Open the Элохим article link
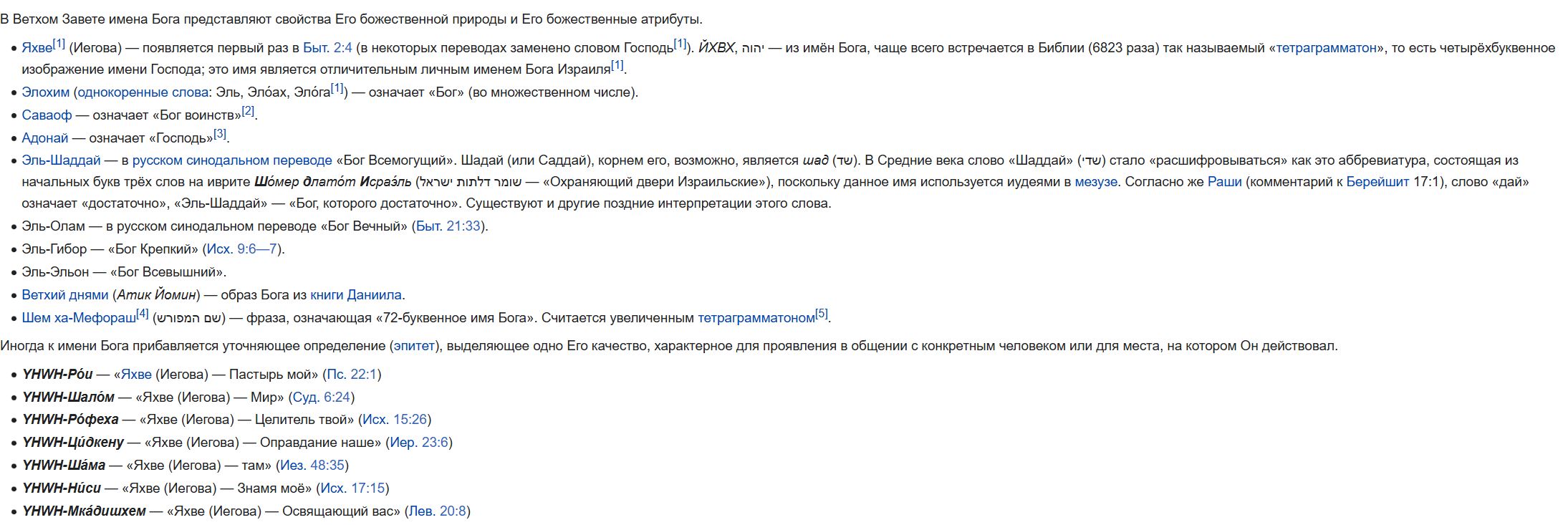The image size is (1568, 525). [46, 92]
